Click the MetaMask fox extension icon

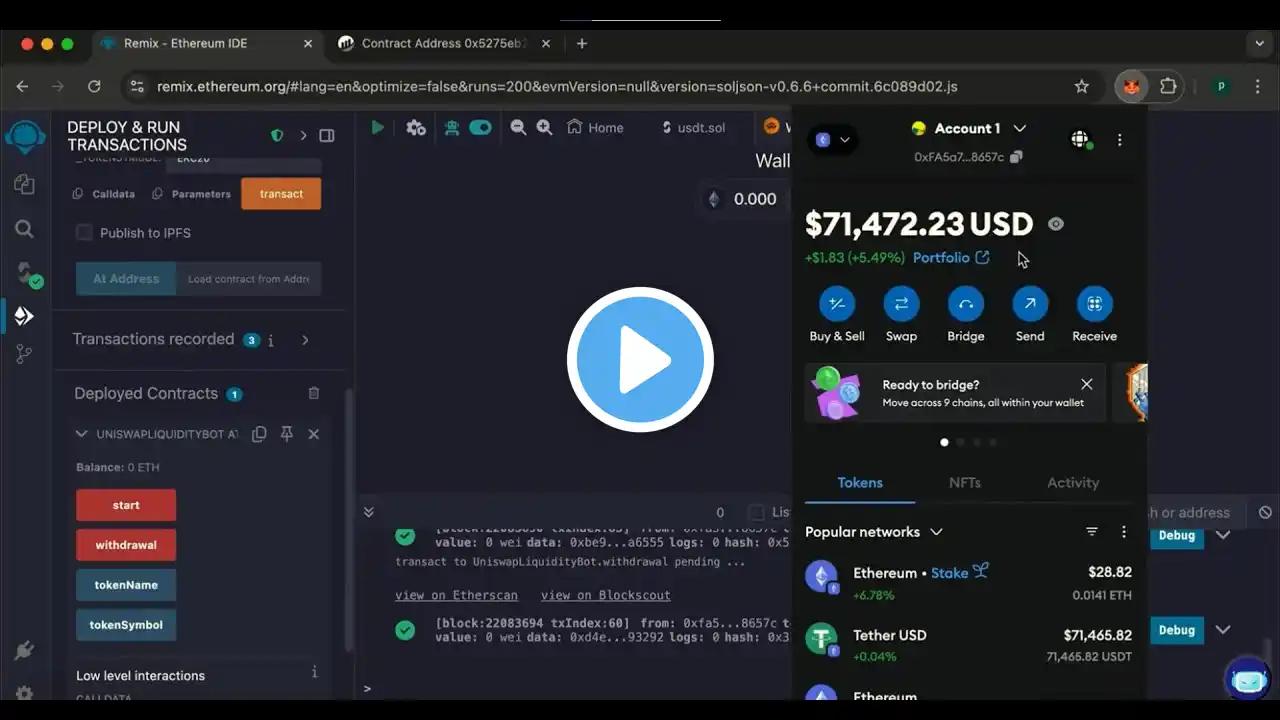1131,87
